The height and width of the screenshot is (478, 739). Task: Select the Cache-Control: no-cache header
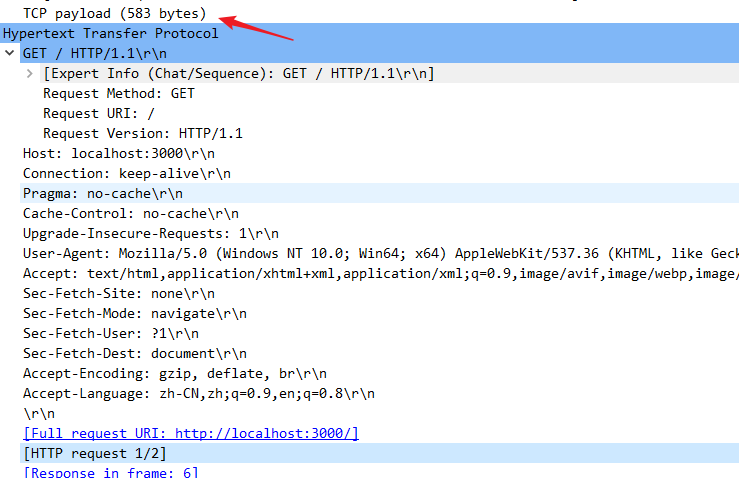coord(130,213)
